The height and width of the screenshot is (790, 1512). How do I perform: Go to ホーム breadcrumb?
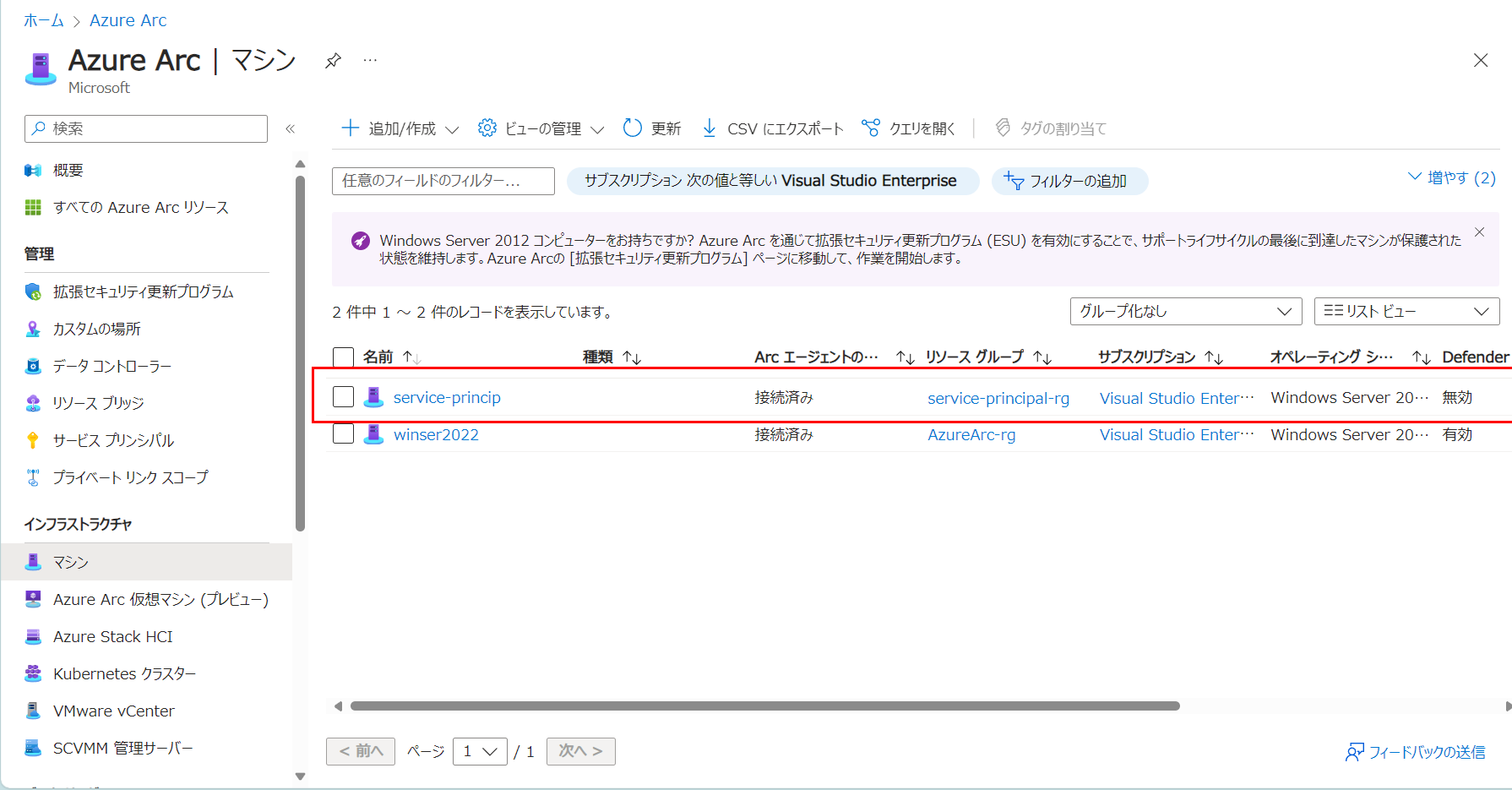44,20
